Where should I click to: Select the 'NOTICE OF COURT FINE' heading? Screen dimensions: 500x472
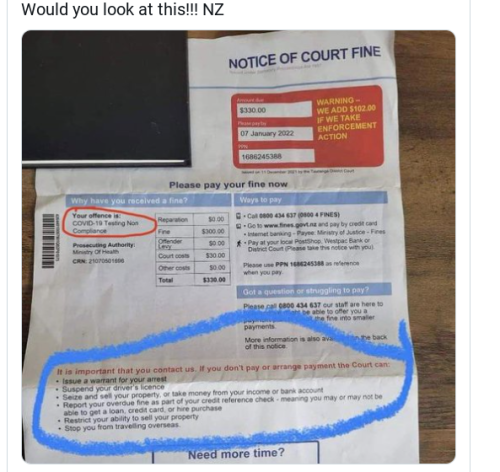coord(304,58)
